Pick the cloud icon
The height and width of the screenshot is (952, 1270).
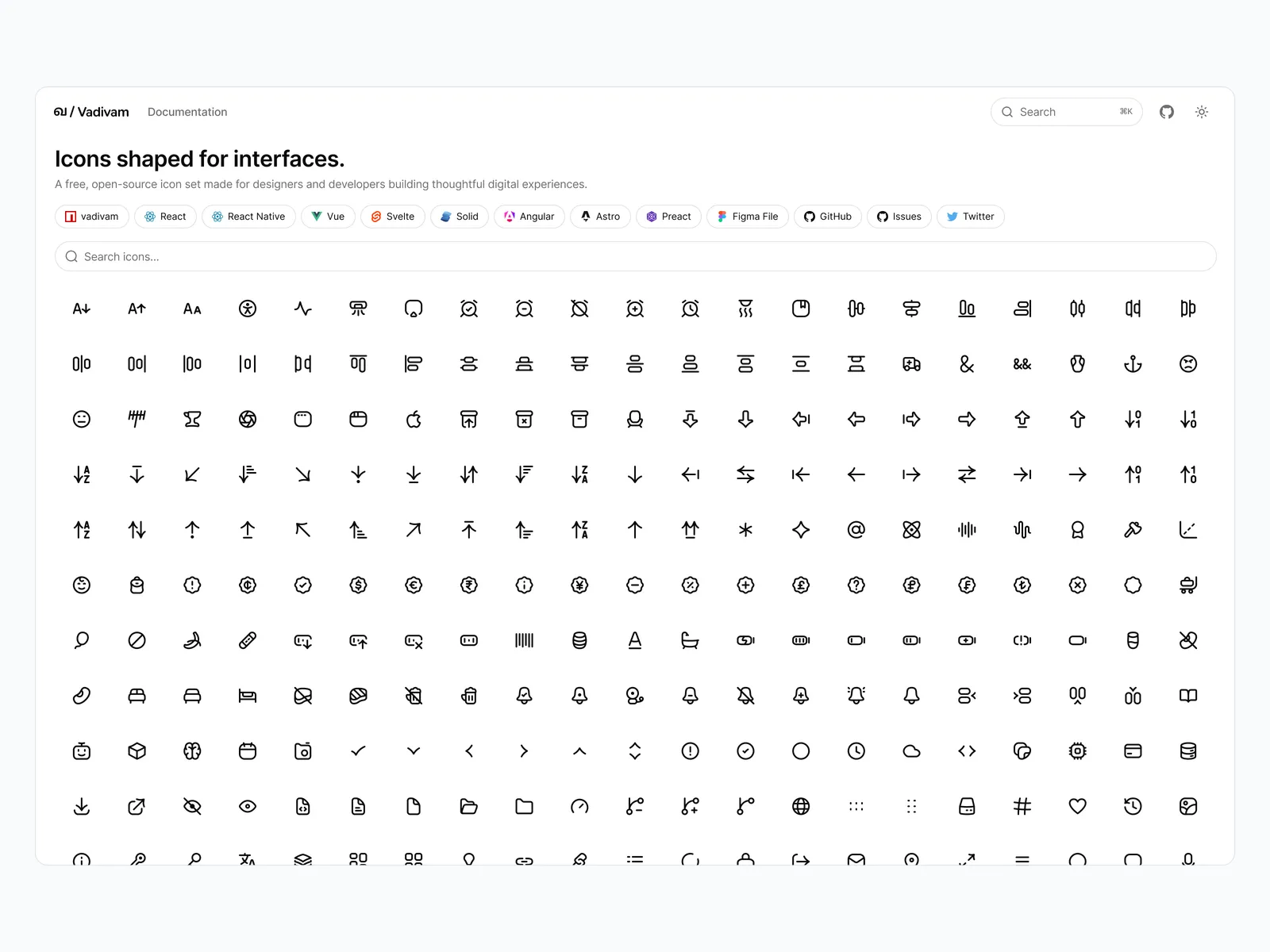[911, 750]
